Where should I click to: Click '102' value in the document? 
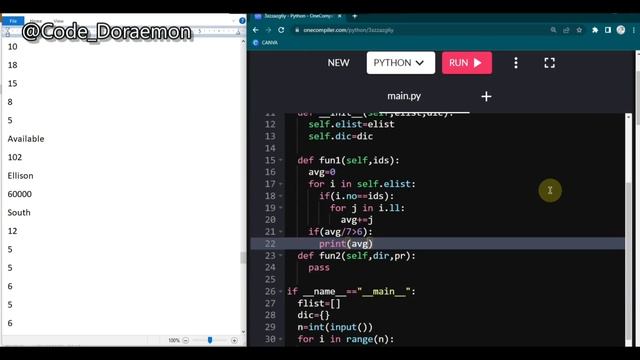coord(15,158)
